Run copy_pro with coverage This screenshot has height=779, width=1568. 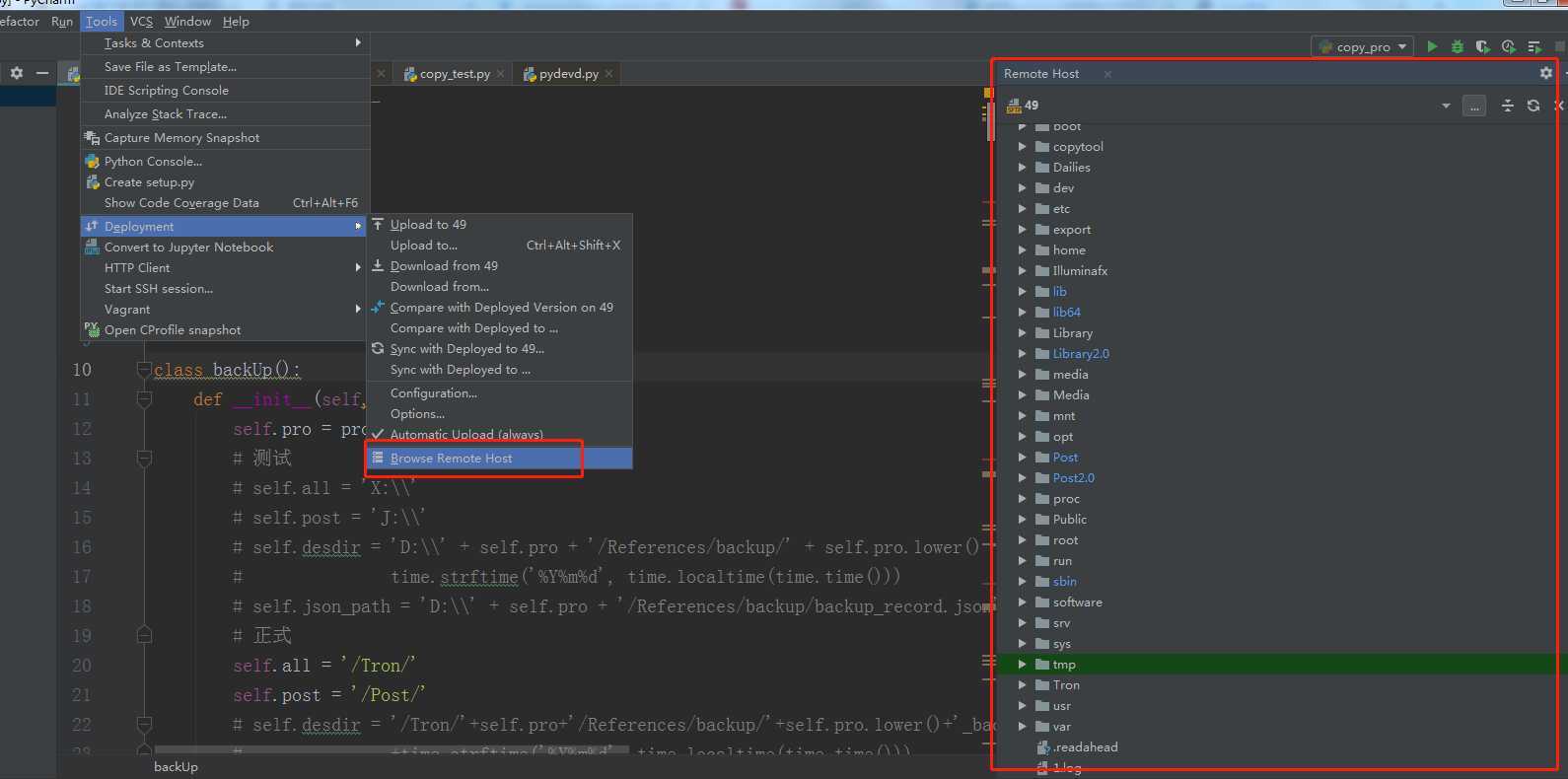tap(1482, 46)
